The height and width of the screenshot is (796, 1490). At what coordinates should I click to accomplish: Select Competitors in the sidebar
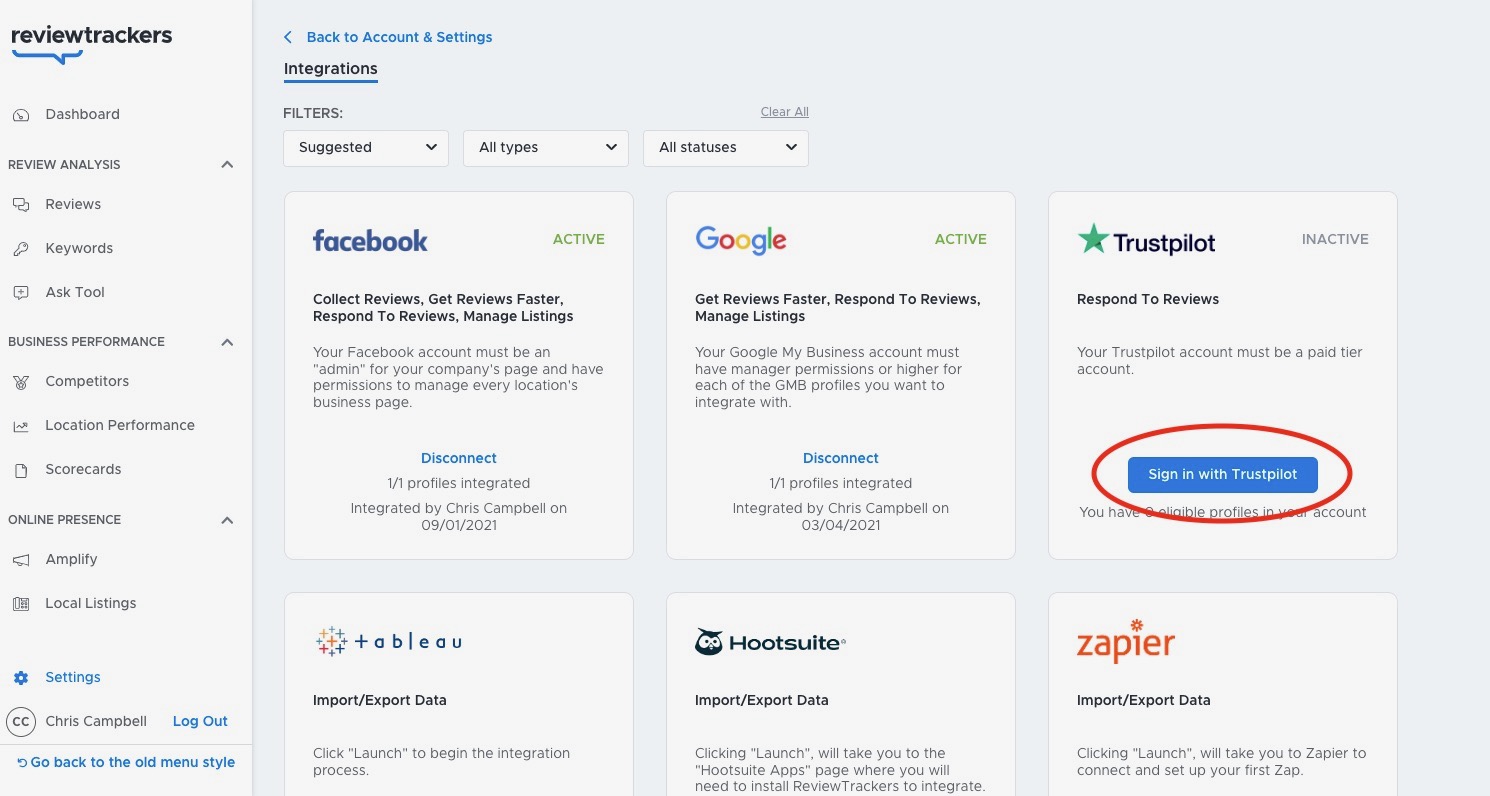(87, 381)
